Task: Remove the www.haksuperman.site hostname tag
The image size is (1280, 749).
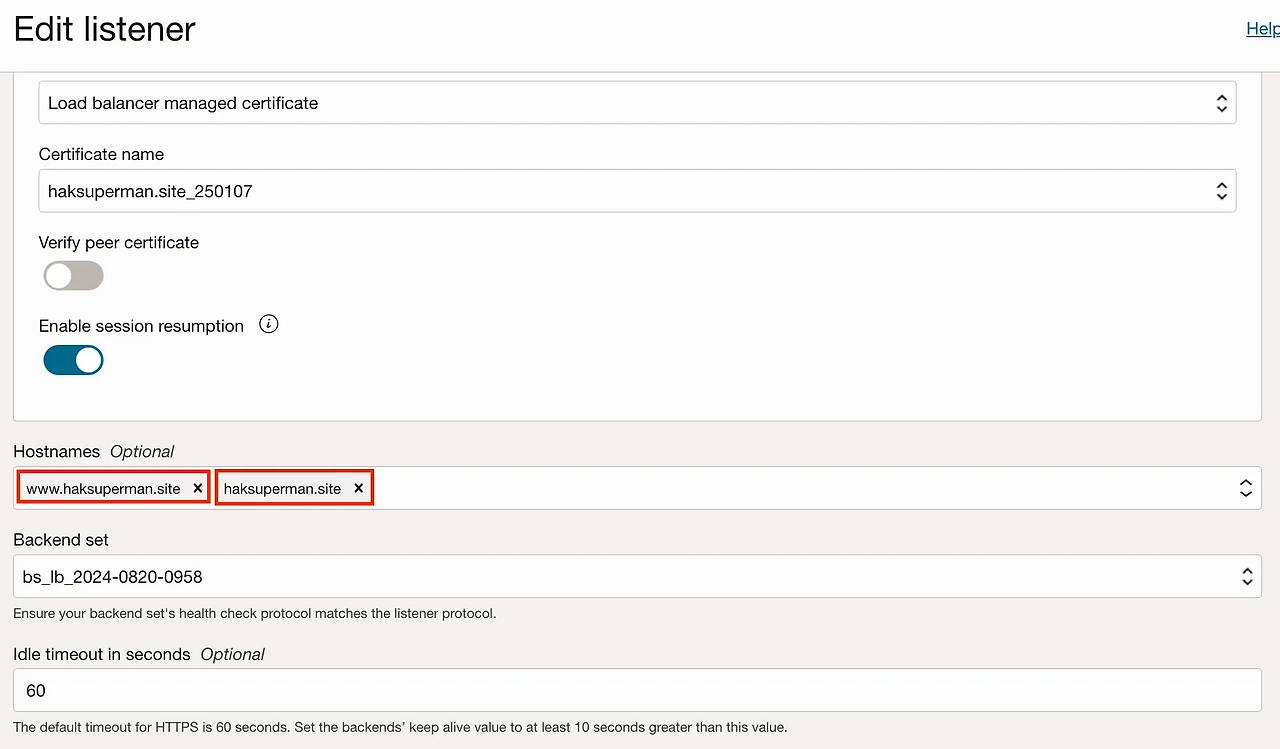Action: coord(198,488)
